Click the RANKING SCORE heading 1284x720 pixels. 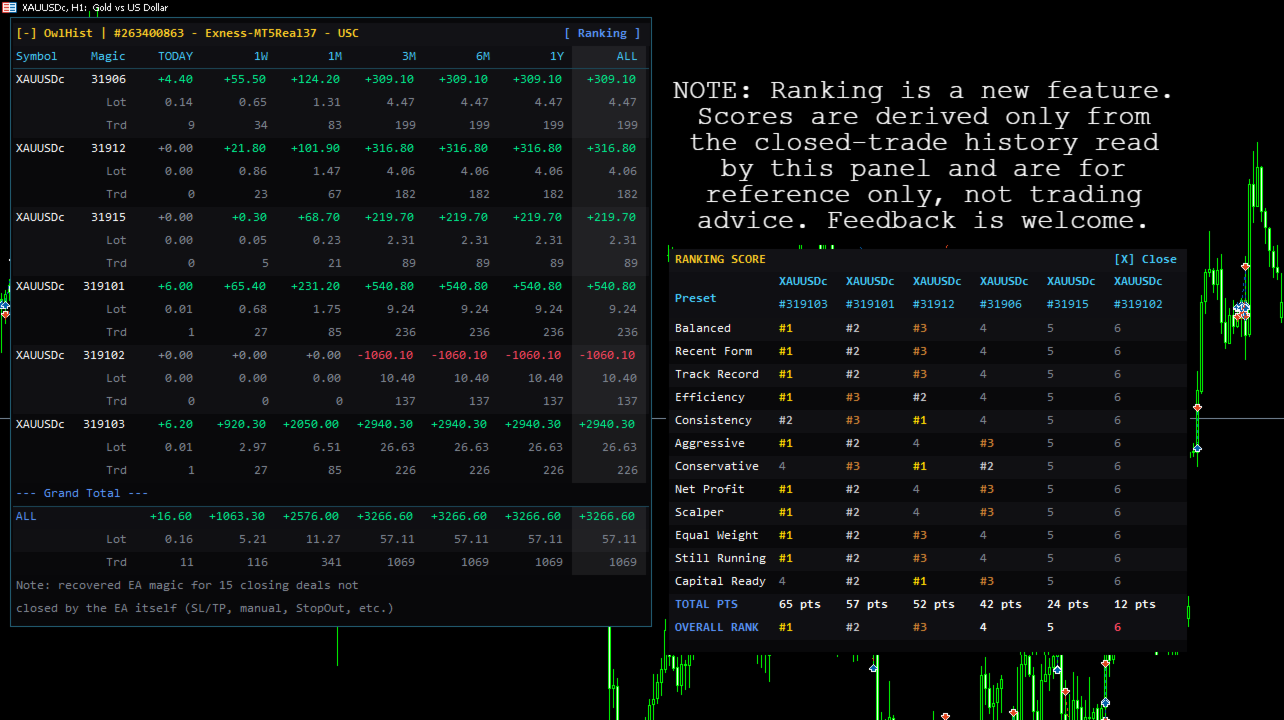click(x=720, y=259)
